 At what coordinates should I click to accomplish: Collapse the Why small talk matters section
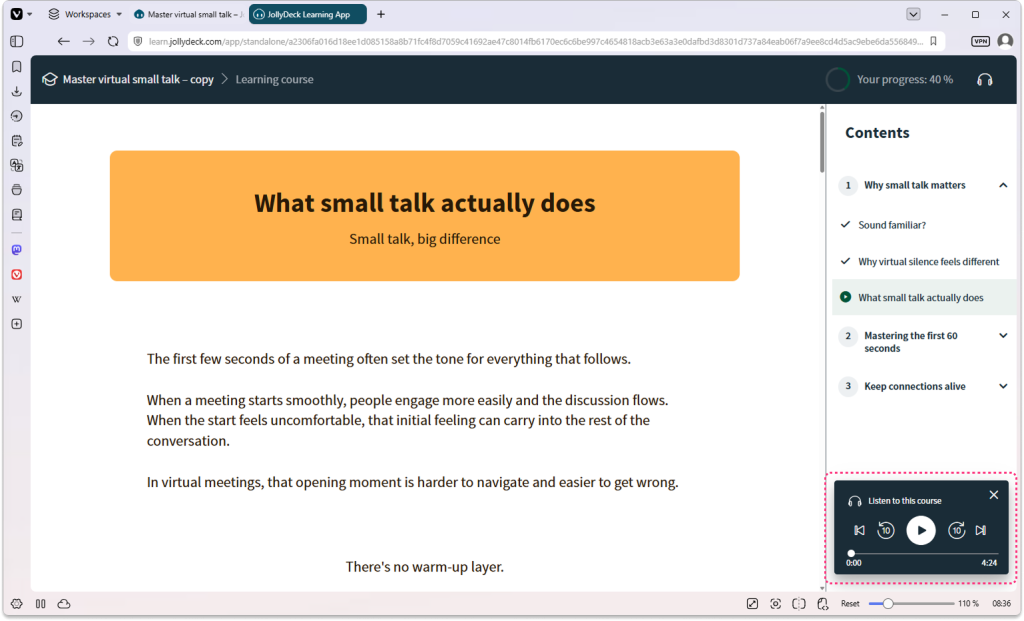tap(1002, 185)
